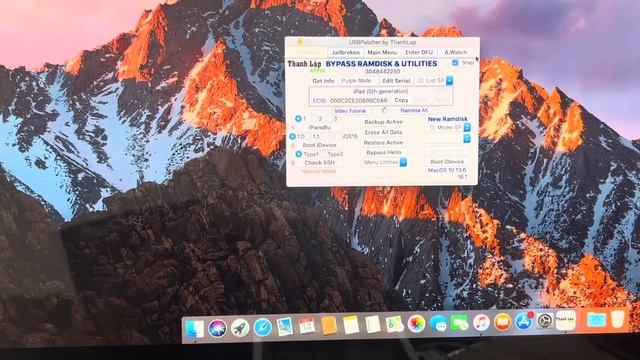The image size is (640, 360).
Task: Select the Type1 radio option
Action: [x=298, y=154]
